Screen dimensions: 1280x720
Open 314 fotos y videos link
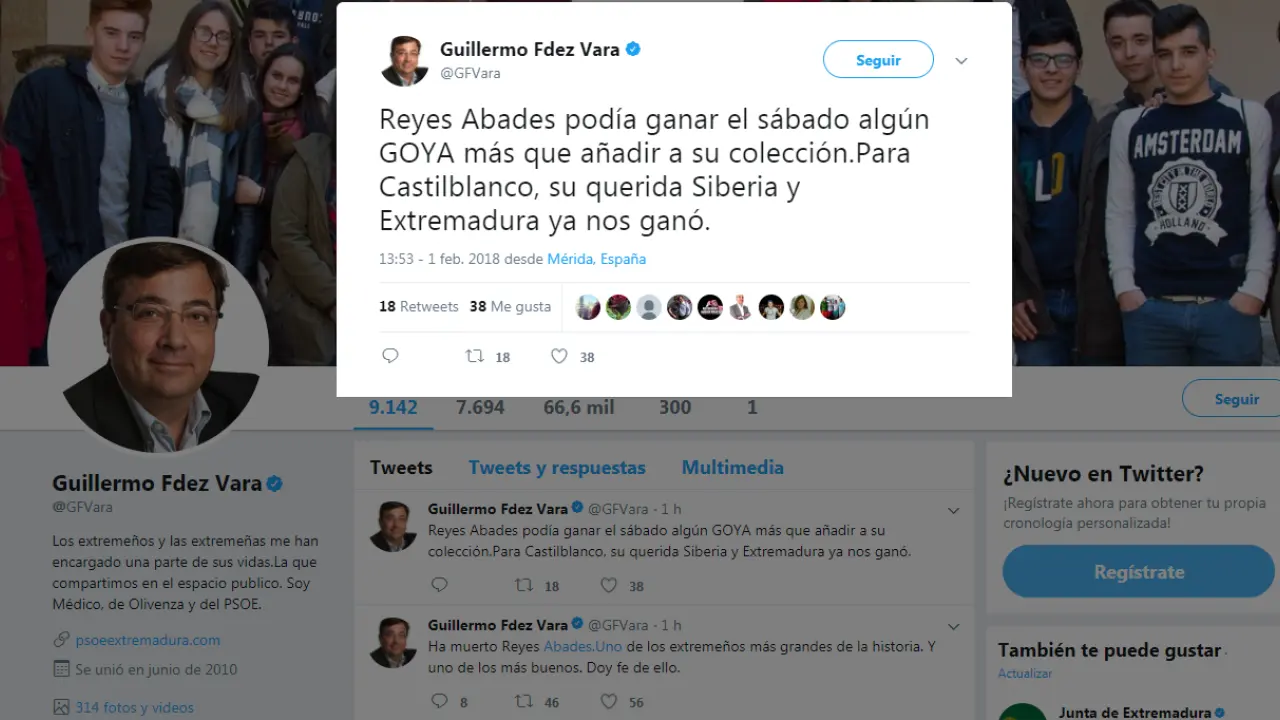click(134, 707)
